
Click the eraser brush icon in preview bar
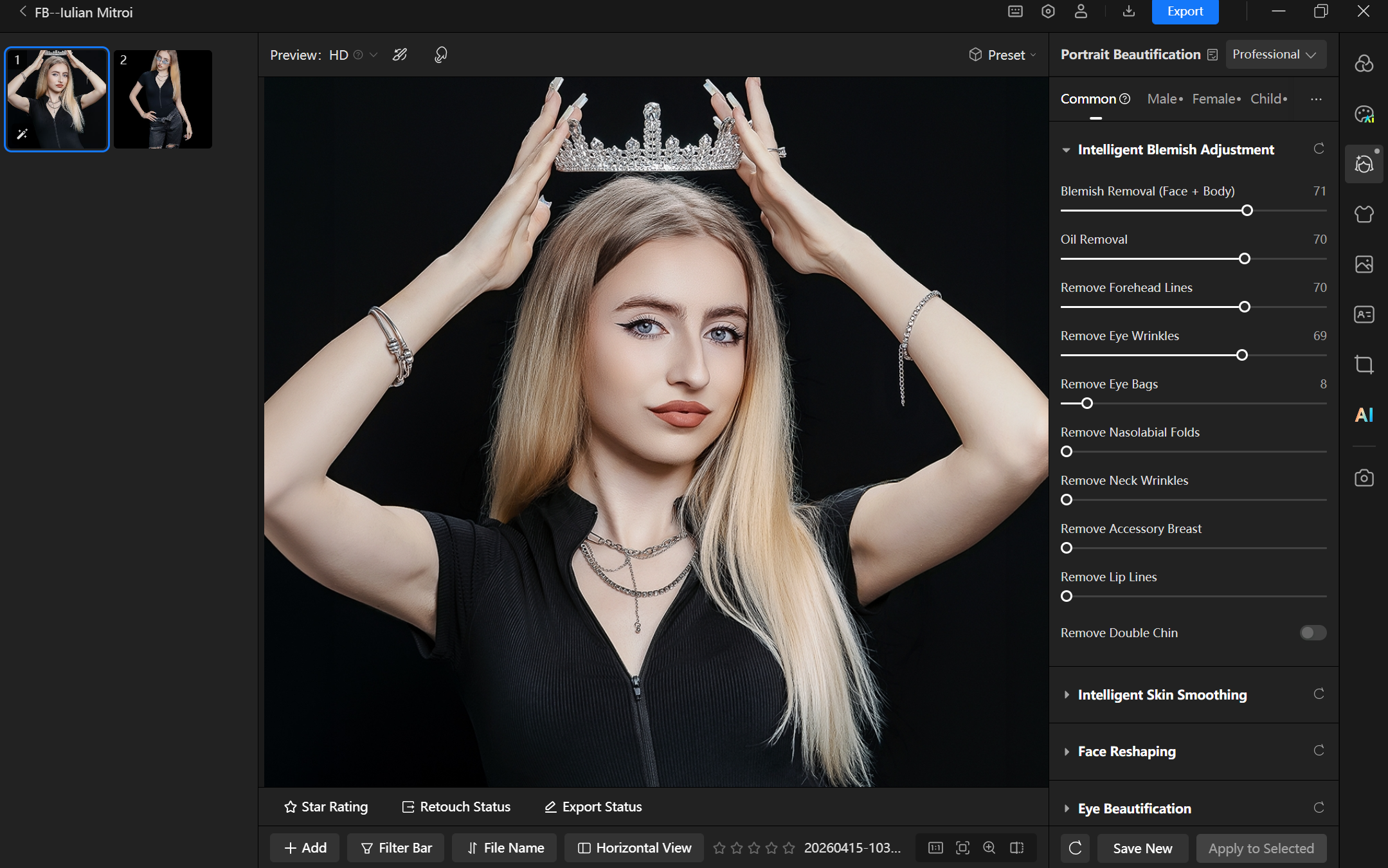point(400,55)
